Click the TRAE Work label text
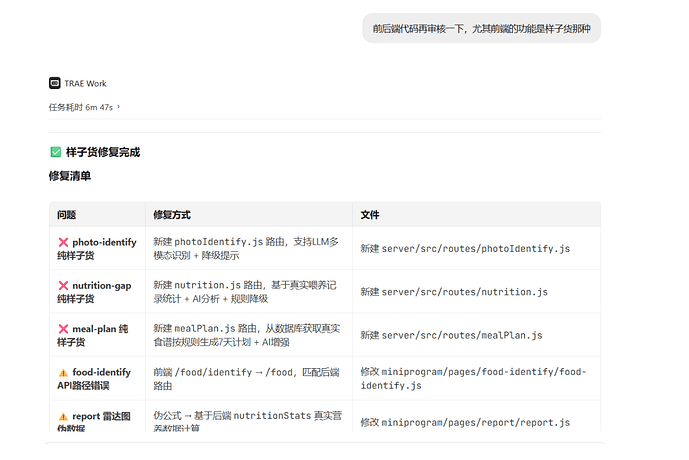The height and width of the screenshot is (460, 689). coord(85,83)
